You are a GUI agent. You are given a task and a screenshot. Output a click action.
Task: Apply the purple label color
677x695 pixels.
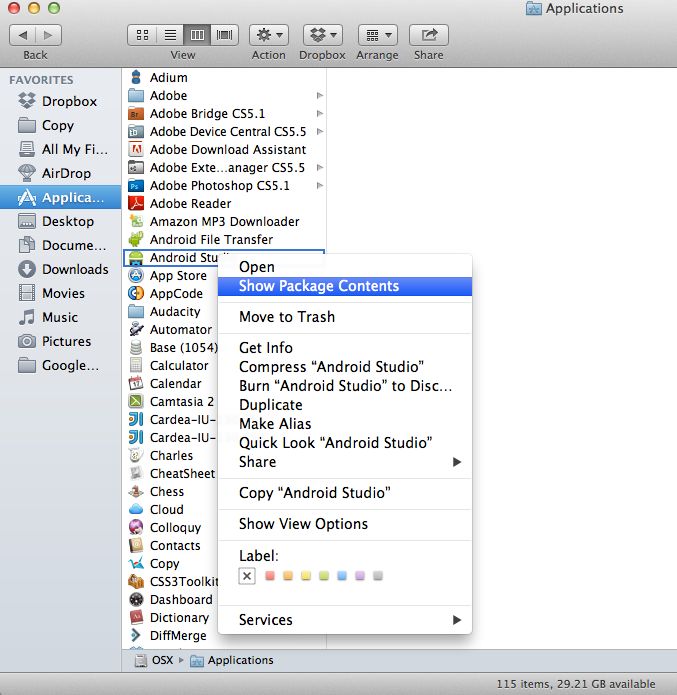tap(360, 576)
